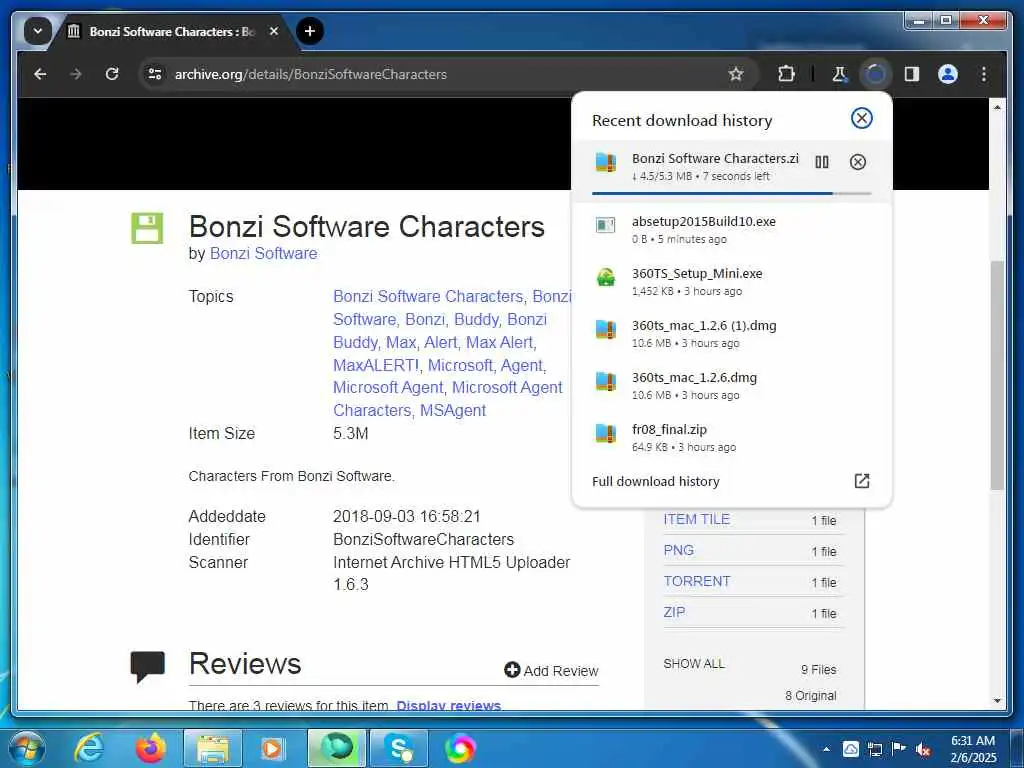Click the Bonzi Software Characters.zi file icon
1024x768 pixels.
coord(606,162)
